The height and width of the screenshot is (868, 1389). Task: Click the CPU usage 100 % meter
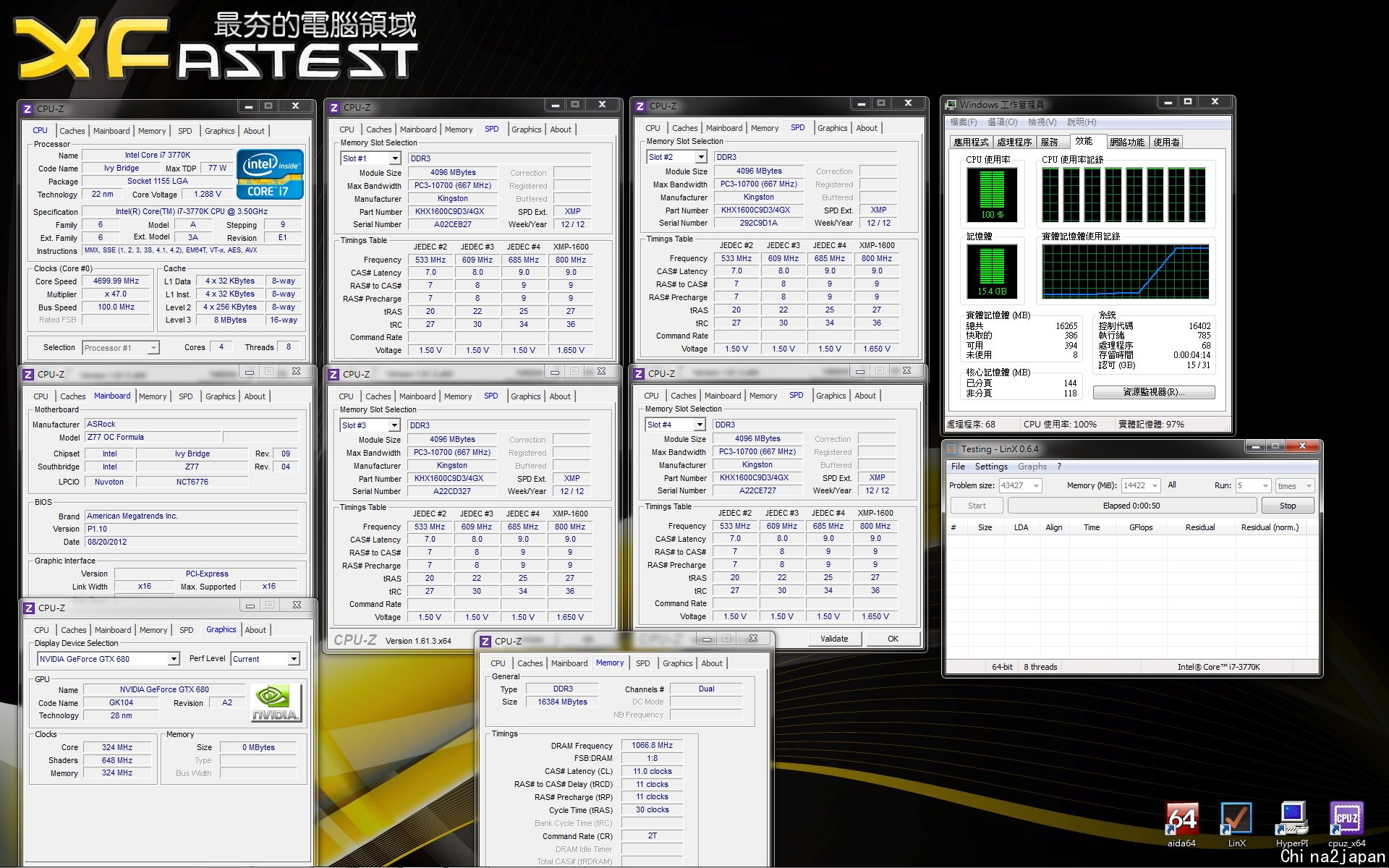coord(992,195)
